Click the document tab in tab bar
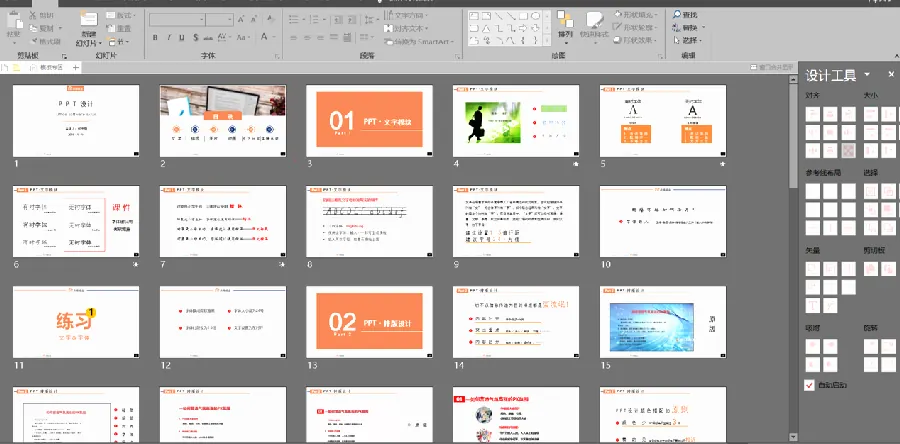 (x=46, y=68)
